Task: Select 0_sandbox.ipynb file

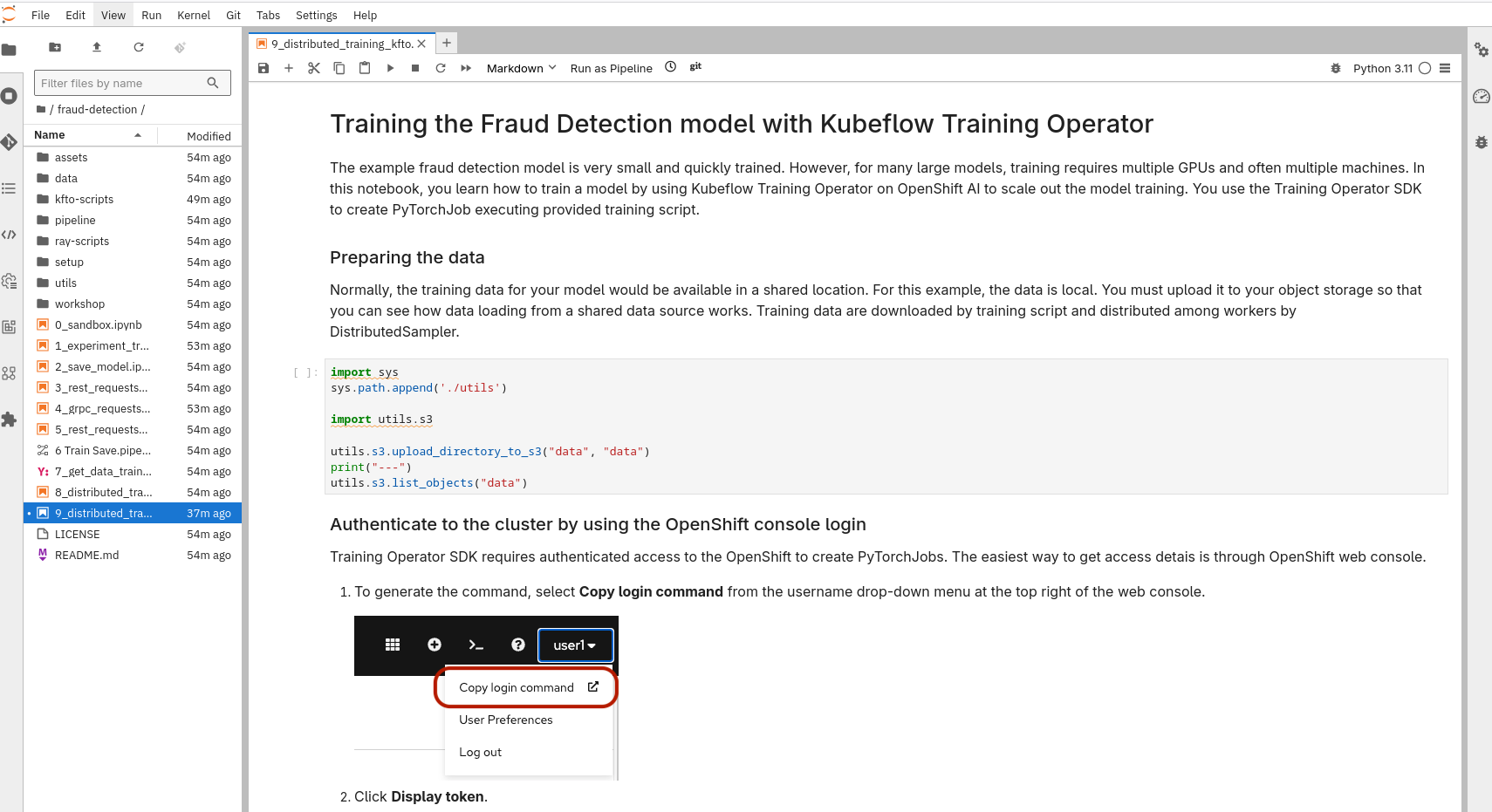Action: pyautogui.click(x=133, y=325)
